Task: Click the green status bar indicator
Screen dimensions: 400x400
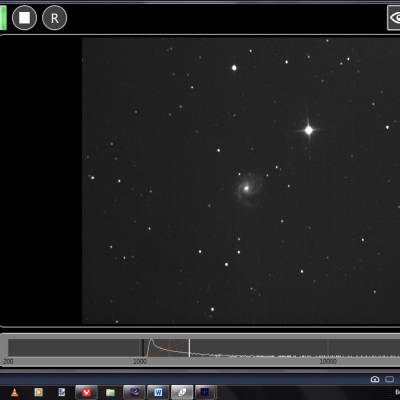Action: point(3,18)
